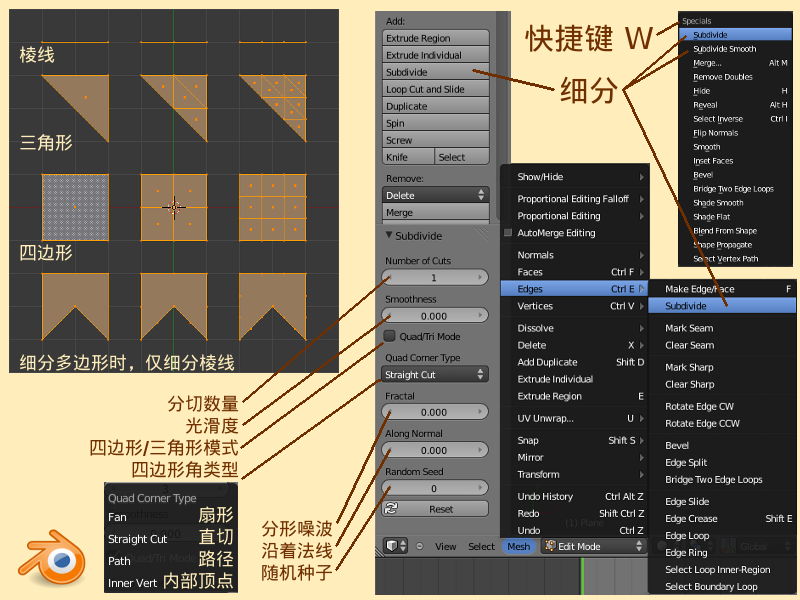Click the Extrude Region button in Add panel
Viewport: 800px width, 600px height.
[435, 38]
